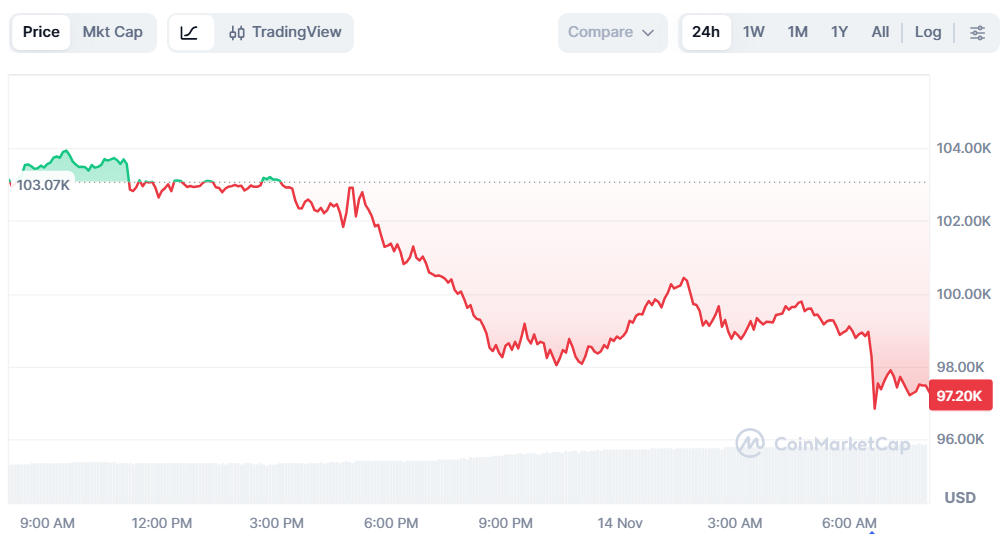The height and width of the screenshot is (534, 1006).
Task: Switch to the Mkt Cap tab
Action: pos(112,32)
